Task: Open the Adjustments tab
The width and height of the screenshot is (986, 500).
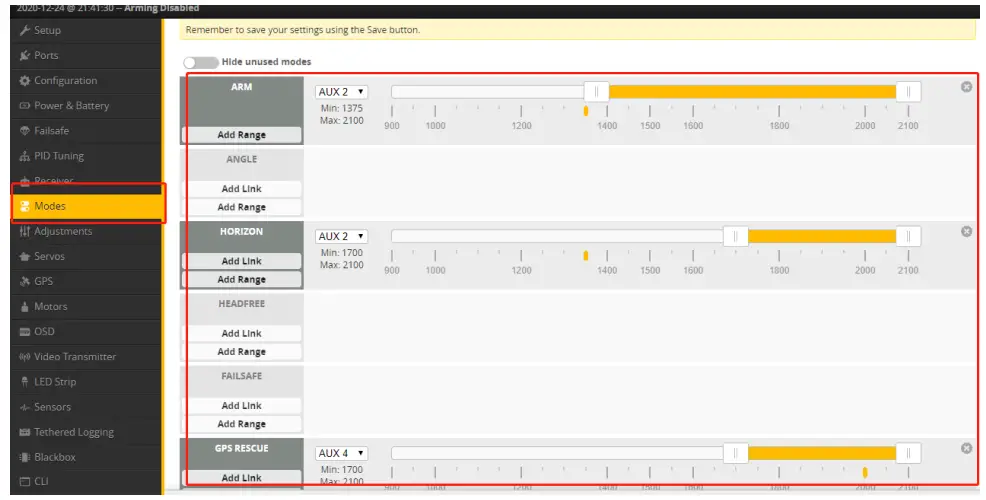Action: [x=86, y=231]
